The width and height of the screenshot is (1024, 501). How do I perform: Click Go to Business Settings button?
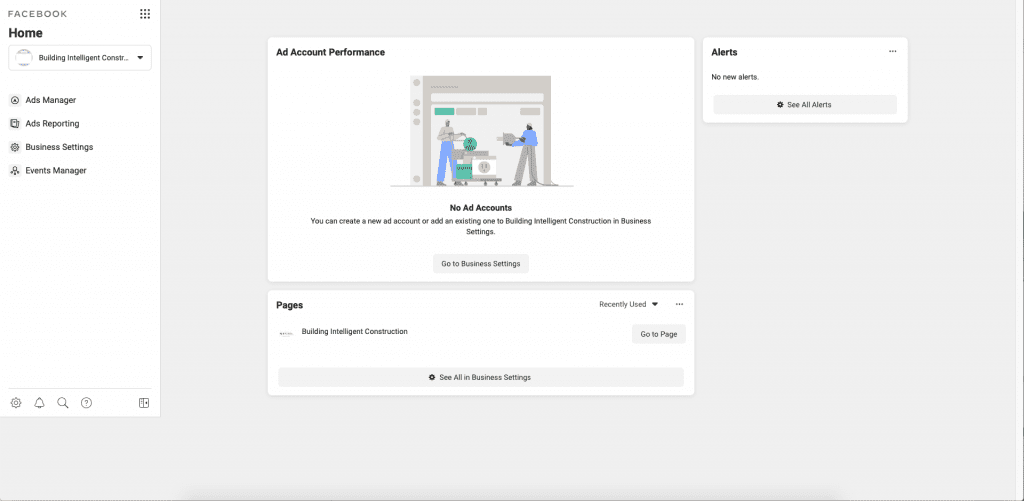pyautogui.click(x=481, y=264)
